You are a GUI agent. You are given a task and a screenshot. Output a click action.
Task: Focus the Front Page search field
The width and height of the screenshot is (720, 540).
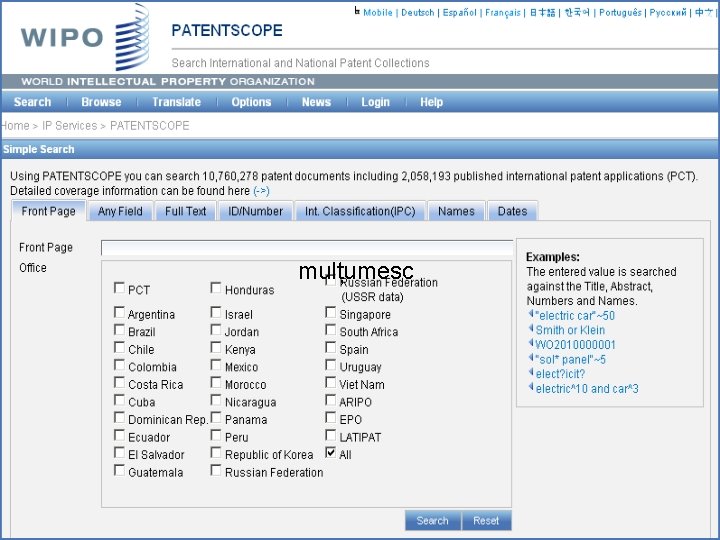coord(307,248)
